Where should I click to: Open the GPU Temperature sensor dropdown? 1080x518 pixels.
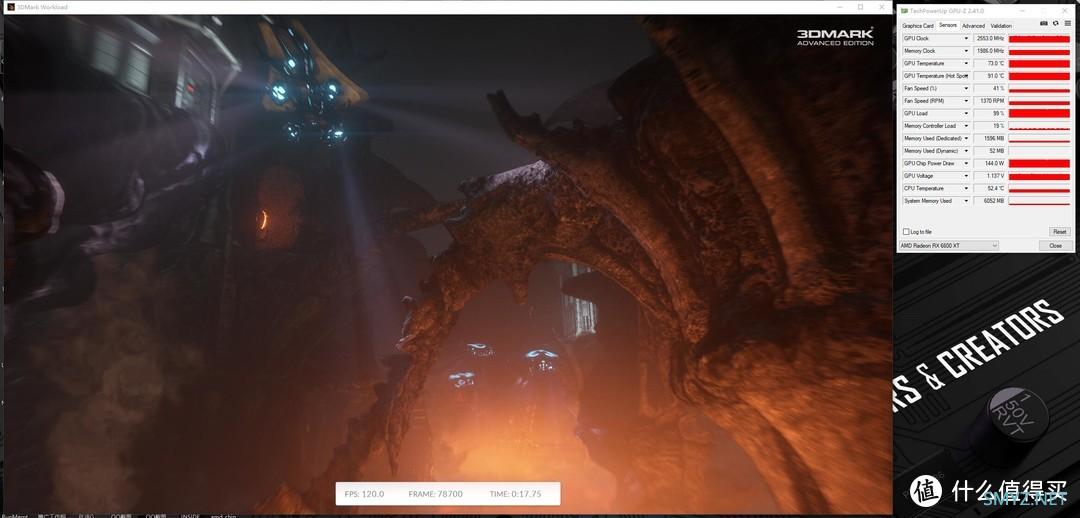pos(966,63)
